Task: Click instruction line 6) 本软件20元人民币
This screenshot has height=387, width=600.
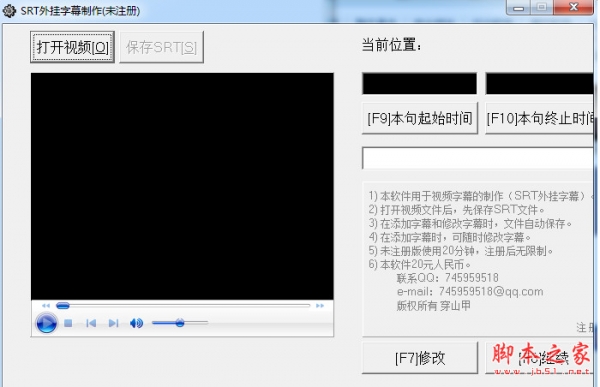Action: coord(419,265)
